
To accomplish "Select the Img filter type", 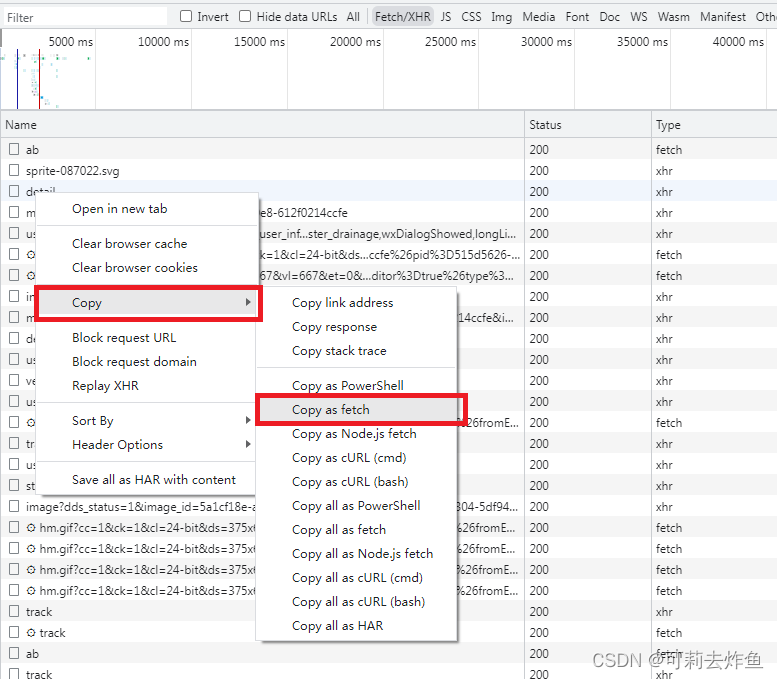I will (x=501, y=17).
